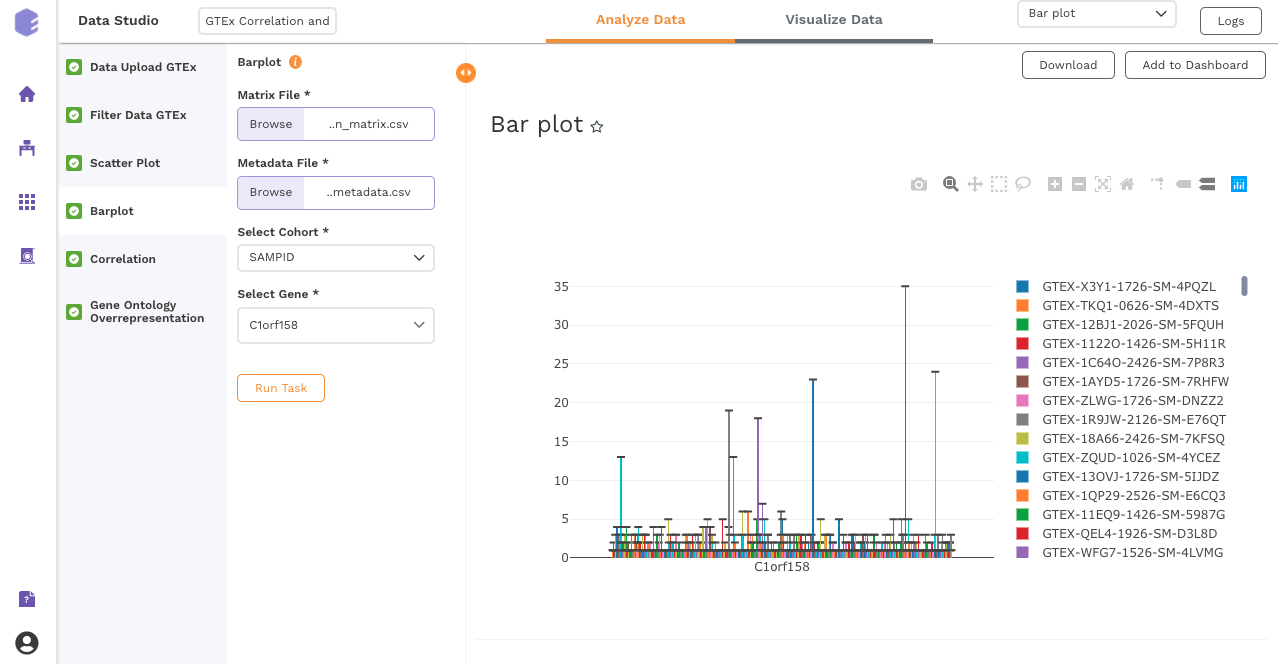Select the Zoom tool in the plot toolbar
This screenshot has width=1278, height=664.
(950, 184)
